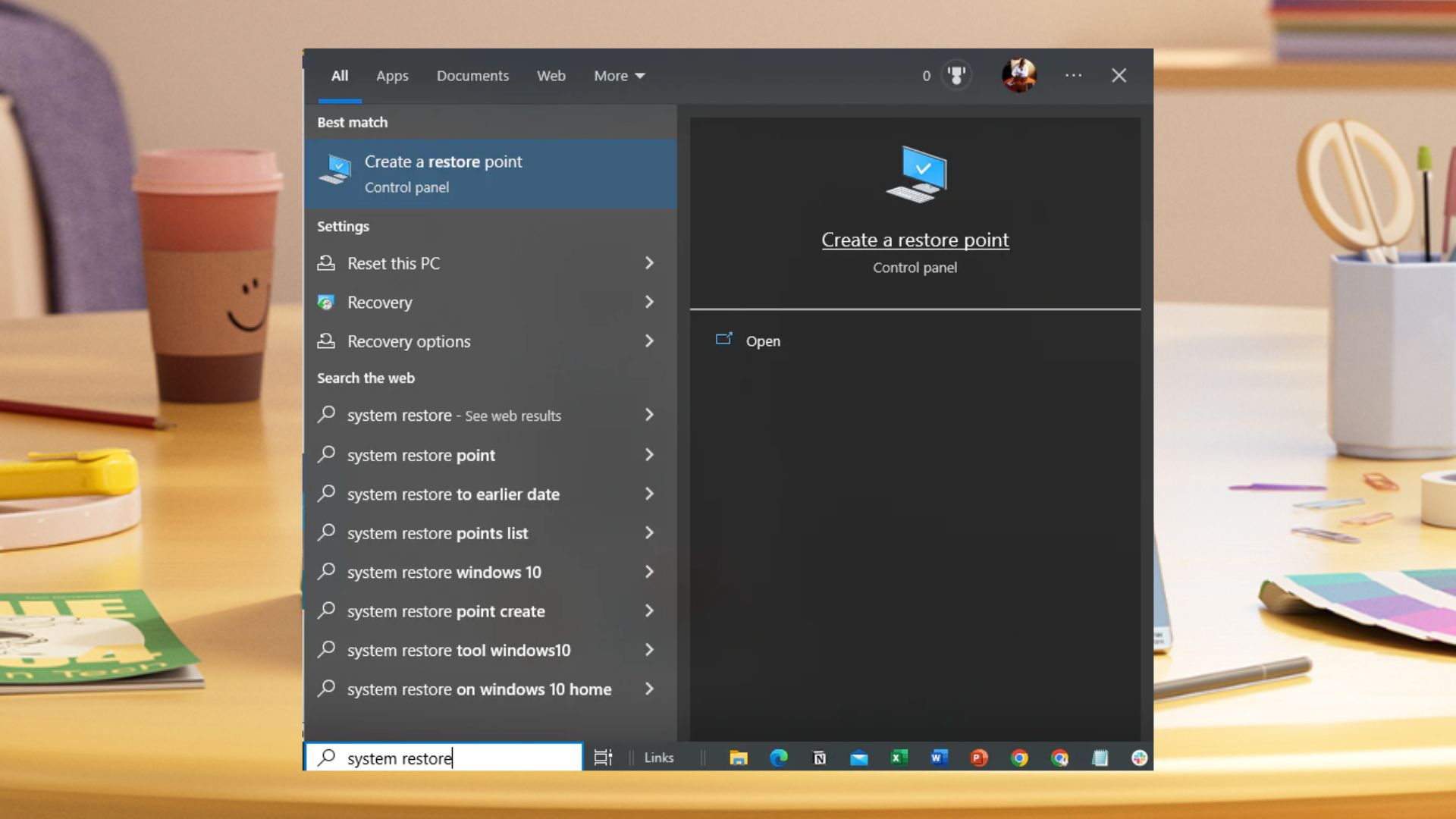1456x819 pixels.
Task: Click the Recovery options icon
Action: (x=326, y=341)
